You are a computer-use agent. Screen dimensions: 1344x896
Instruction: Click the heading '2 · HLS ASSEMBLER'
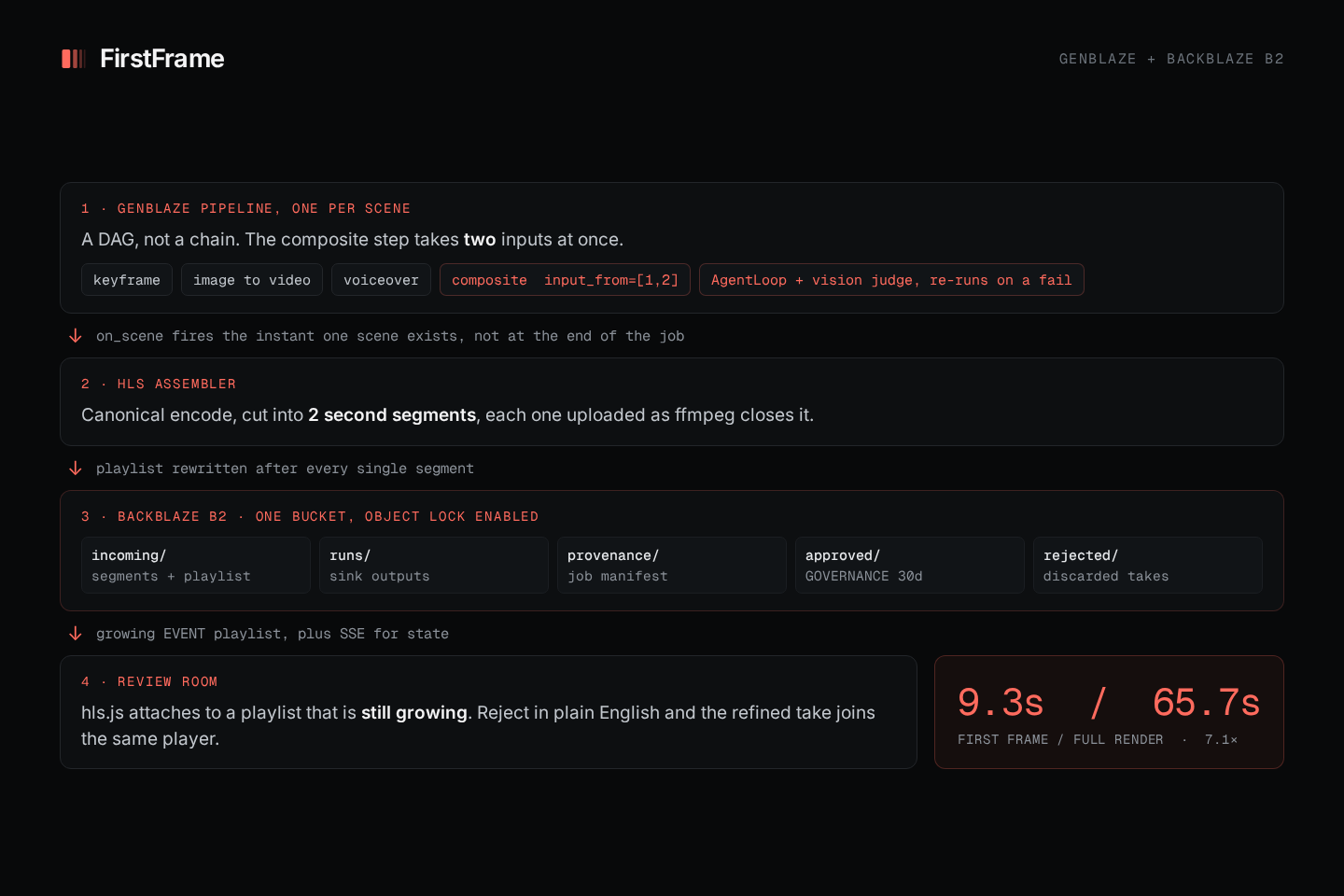click(159, 384)
